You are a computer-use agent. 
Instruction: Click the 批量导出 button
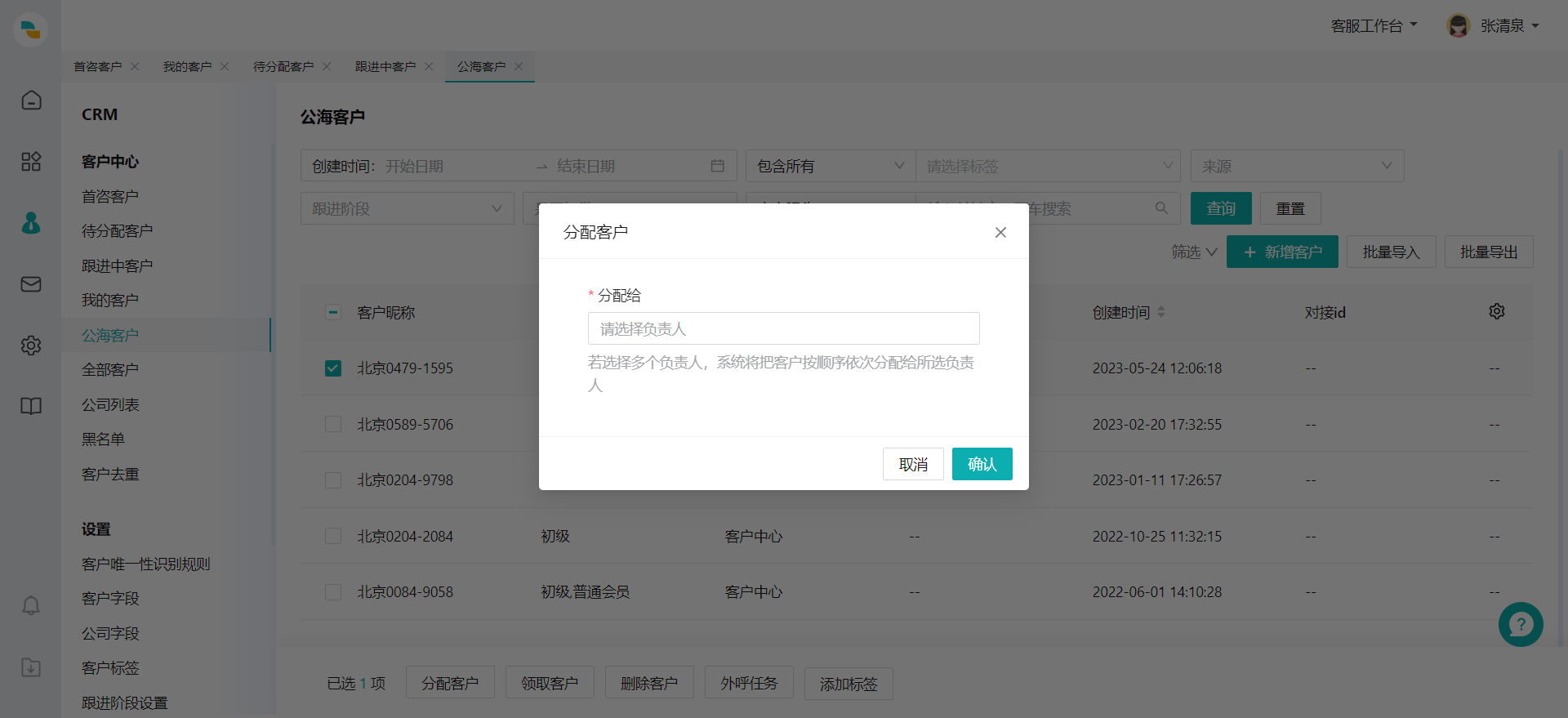[x=1489, y=252]
